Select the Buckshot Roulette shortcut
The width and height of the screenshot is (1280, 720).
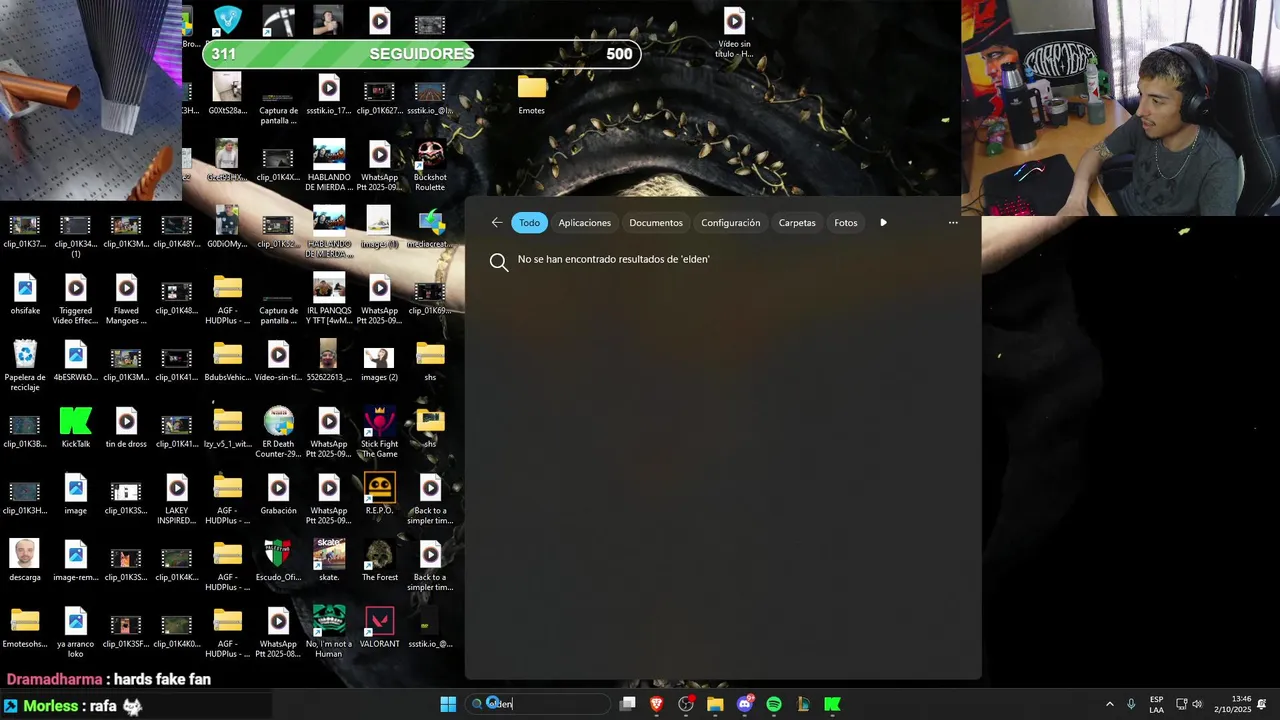tap(430, 166)
